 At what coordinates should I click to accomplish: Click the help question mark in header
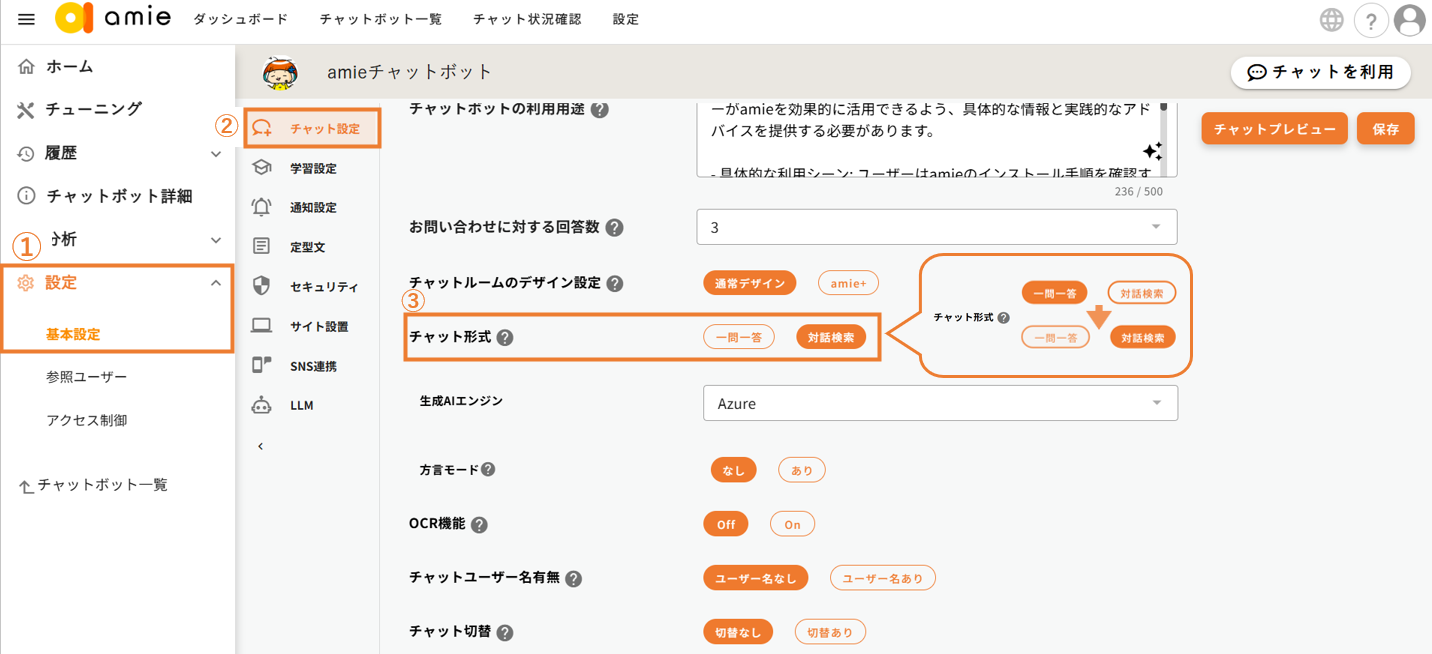[x=1371, y=20]
